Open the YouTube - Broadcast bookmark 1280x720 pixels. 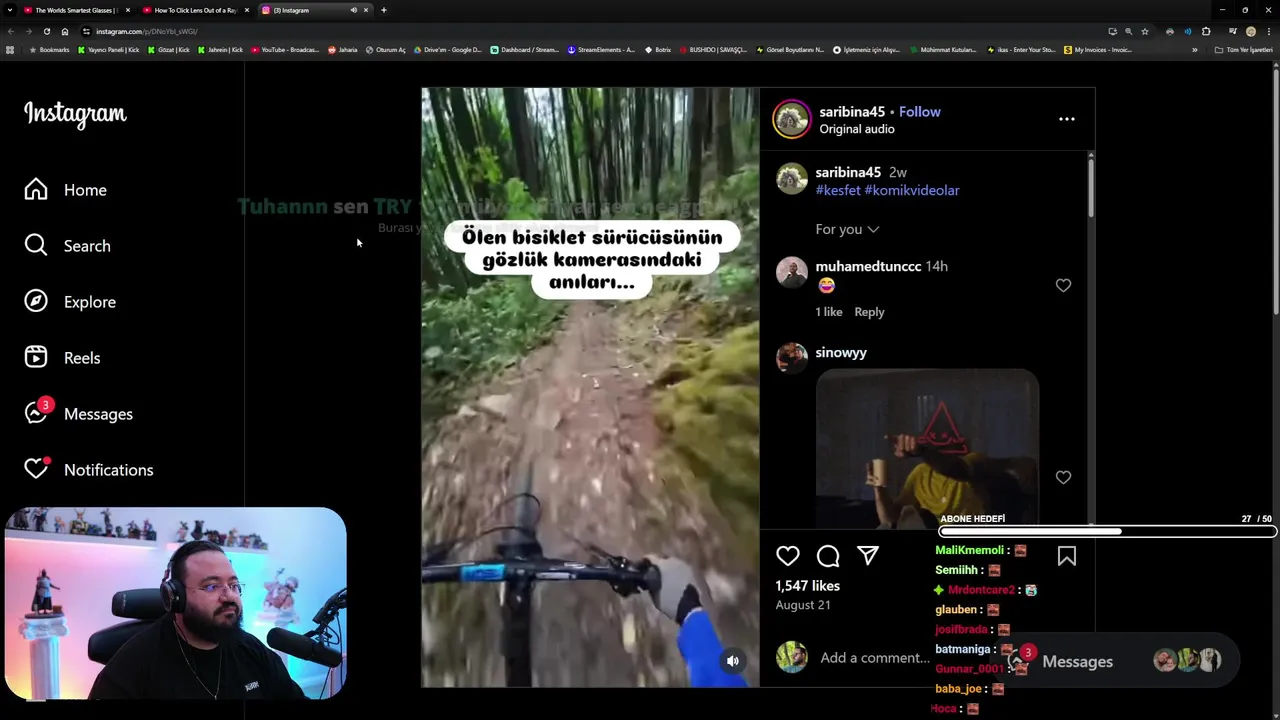[285, 49]
